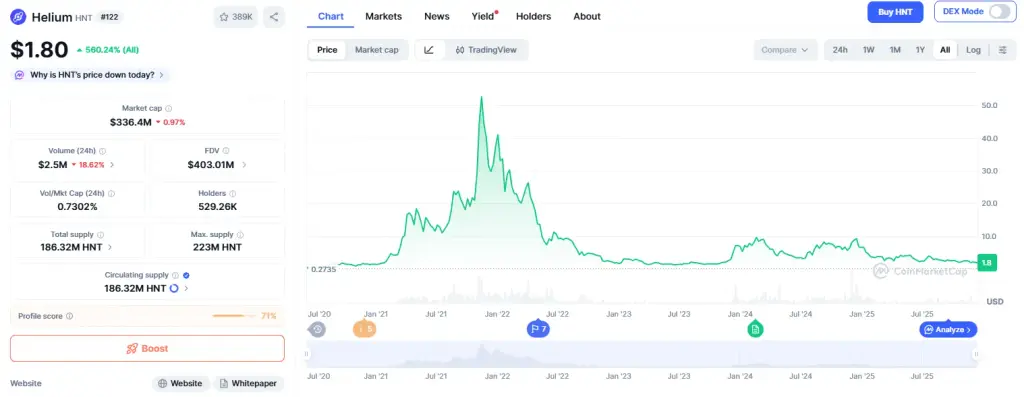Viewport: 1024px width, 397px height.
Task: Expand FDV details chevron
Action: pos(244,165)
